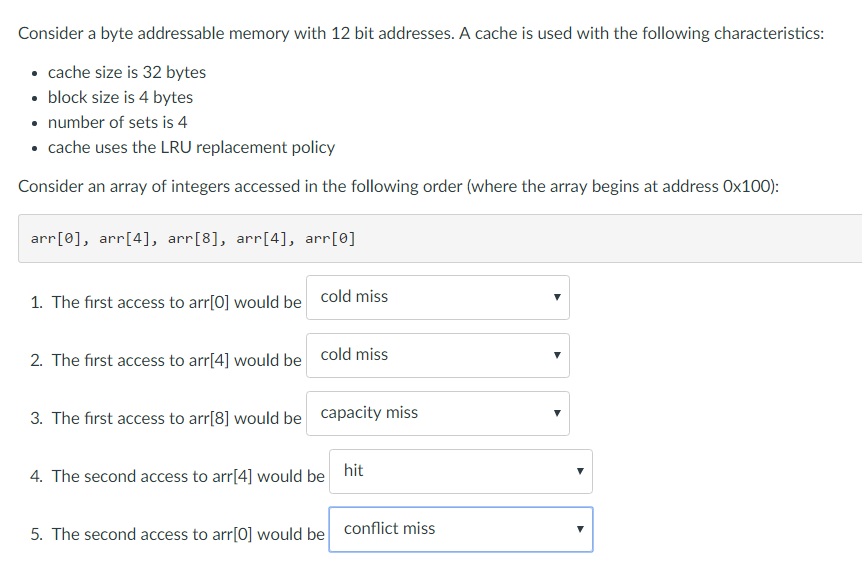
Task: Open the 'hit' dropdown for question 4
Action: point(460,470)
